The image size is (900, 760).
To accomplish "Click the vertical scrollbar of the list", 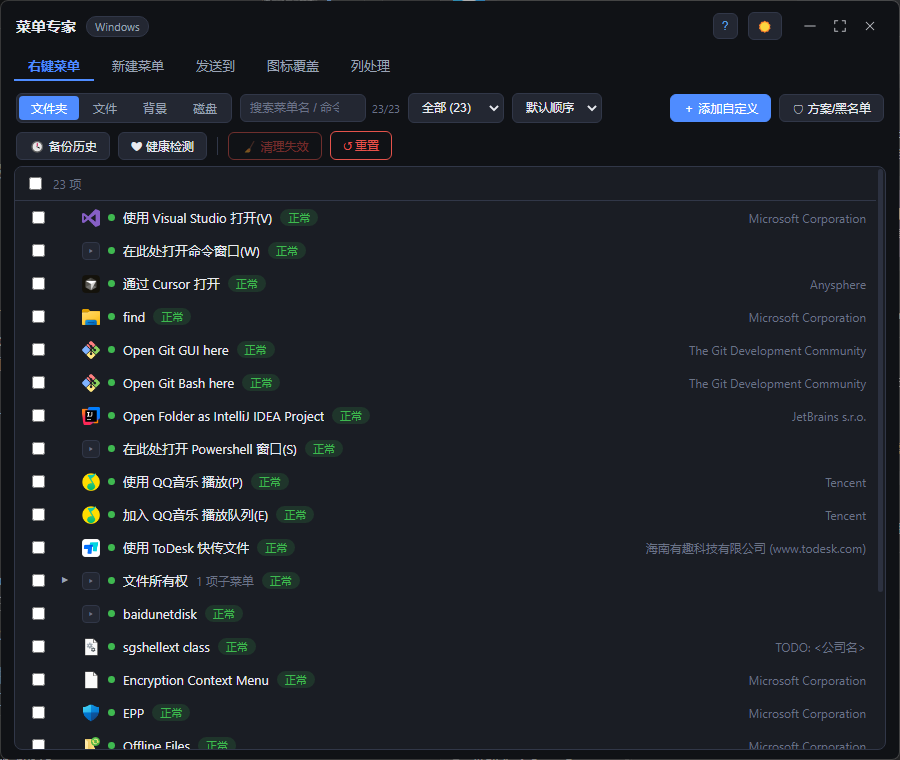I will coord(880,382).
